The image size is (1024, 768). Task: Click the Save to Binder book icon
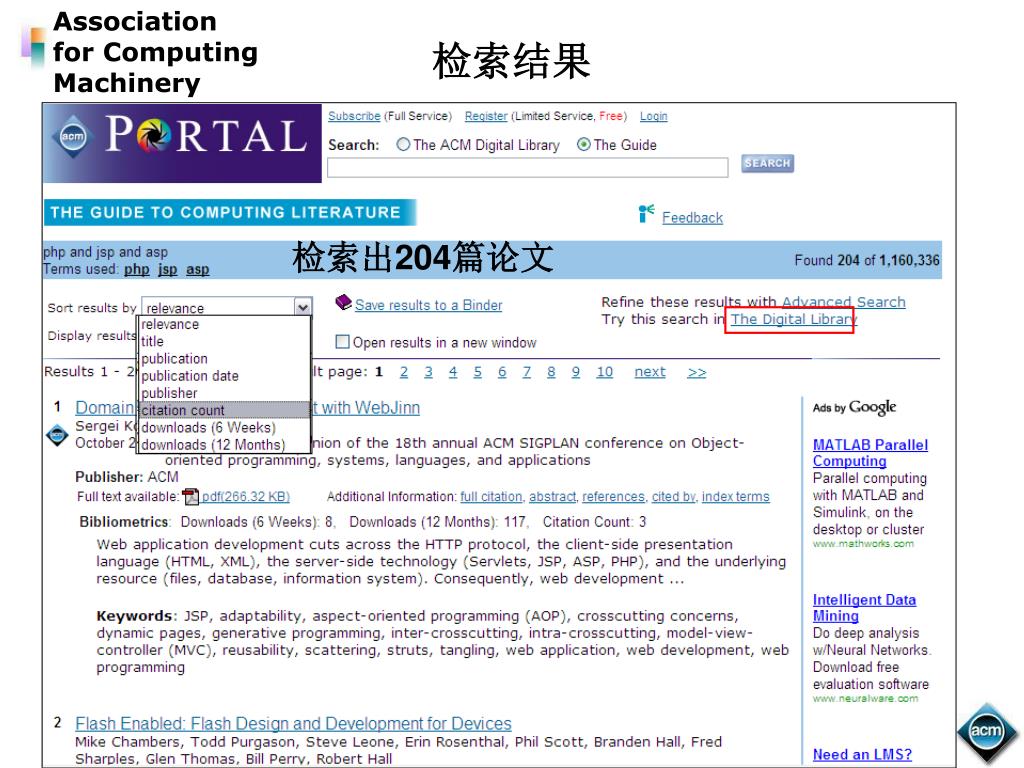[343, 302]
